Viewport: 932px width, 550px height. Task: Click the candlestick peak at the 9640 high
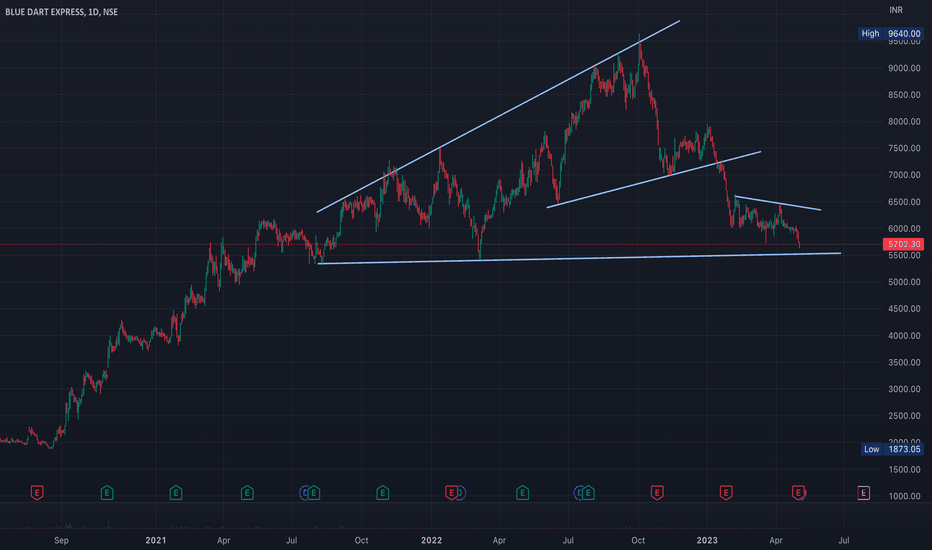(x=640, y=39)
